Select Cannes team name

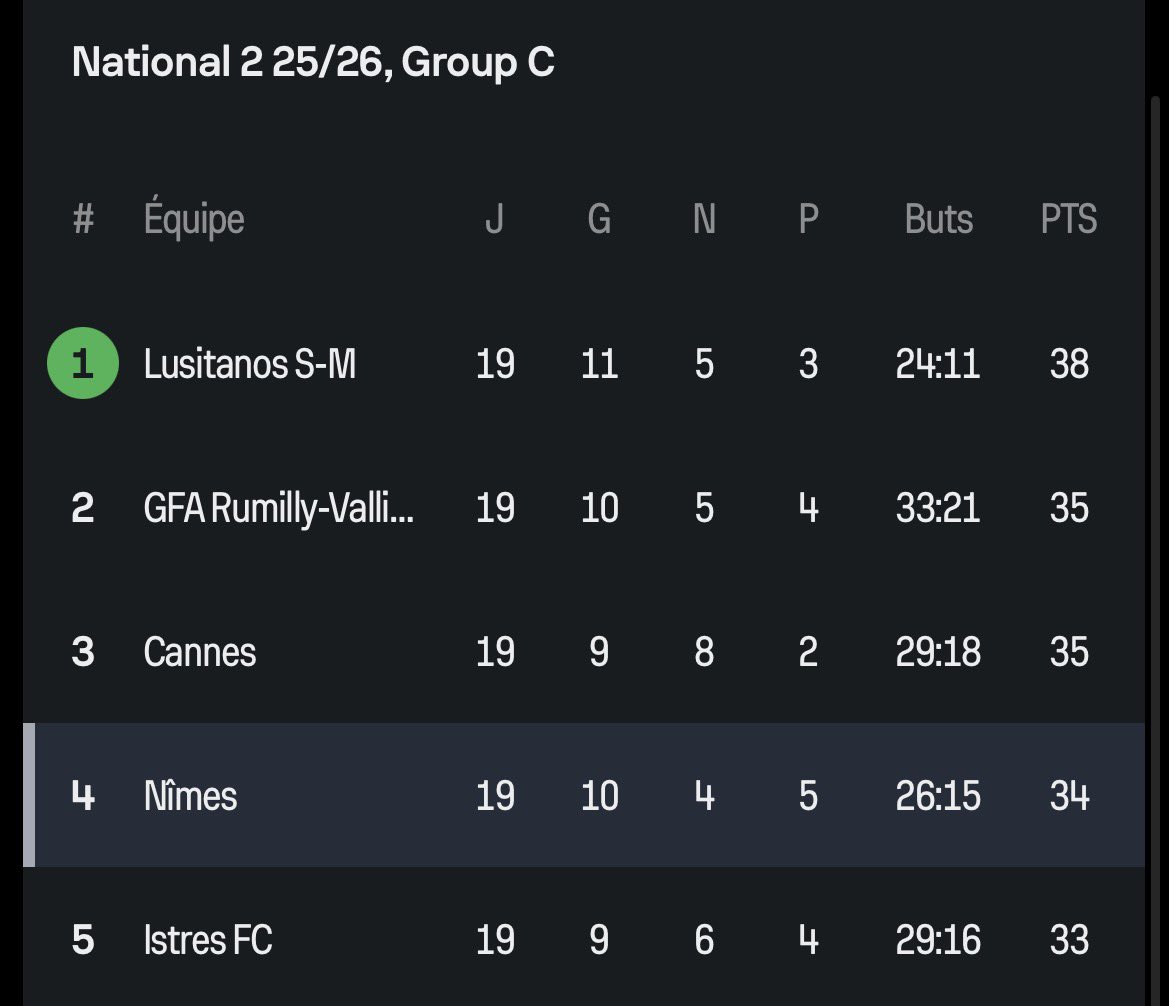click(200, 652)
